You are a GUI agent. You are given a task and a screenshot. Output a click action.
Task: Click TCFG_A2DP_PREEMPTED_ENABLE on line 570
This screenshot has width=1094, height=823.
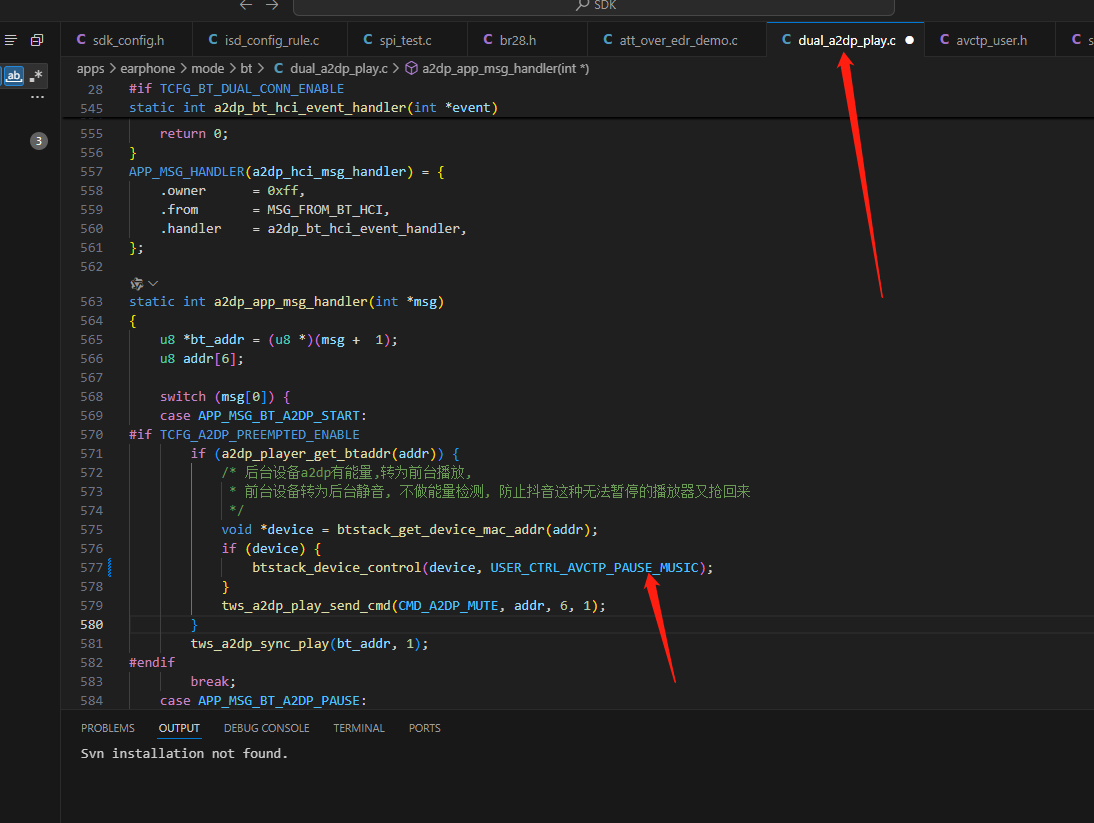click(x=260, y=435)
